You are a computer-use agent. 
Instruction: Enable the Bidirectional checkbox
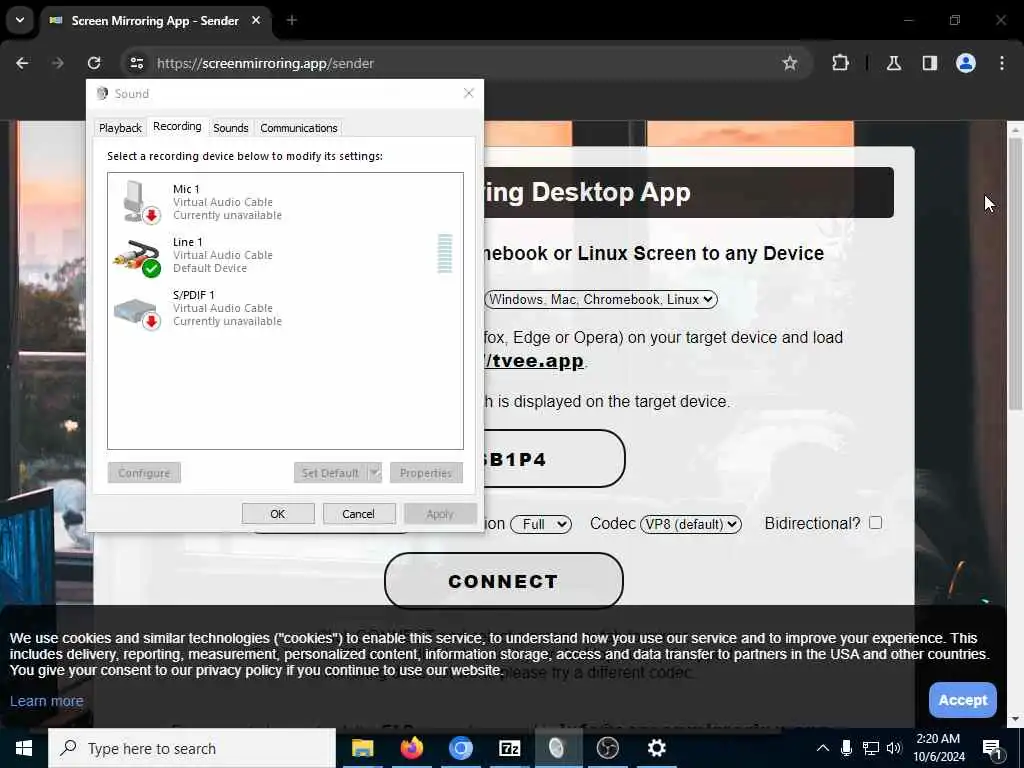[x=876, y=522]
